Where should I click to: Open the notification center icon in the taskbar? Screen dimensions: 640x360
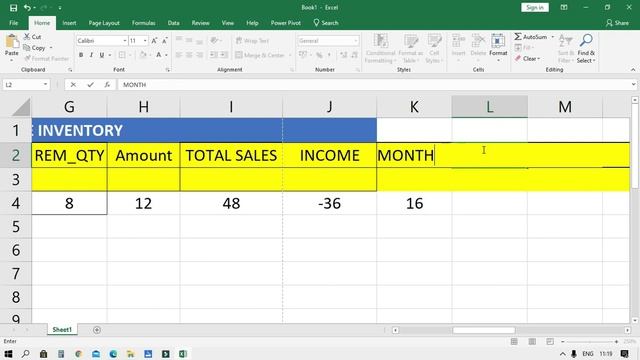[x=624, y=353]
